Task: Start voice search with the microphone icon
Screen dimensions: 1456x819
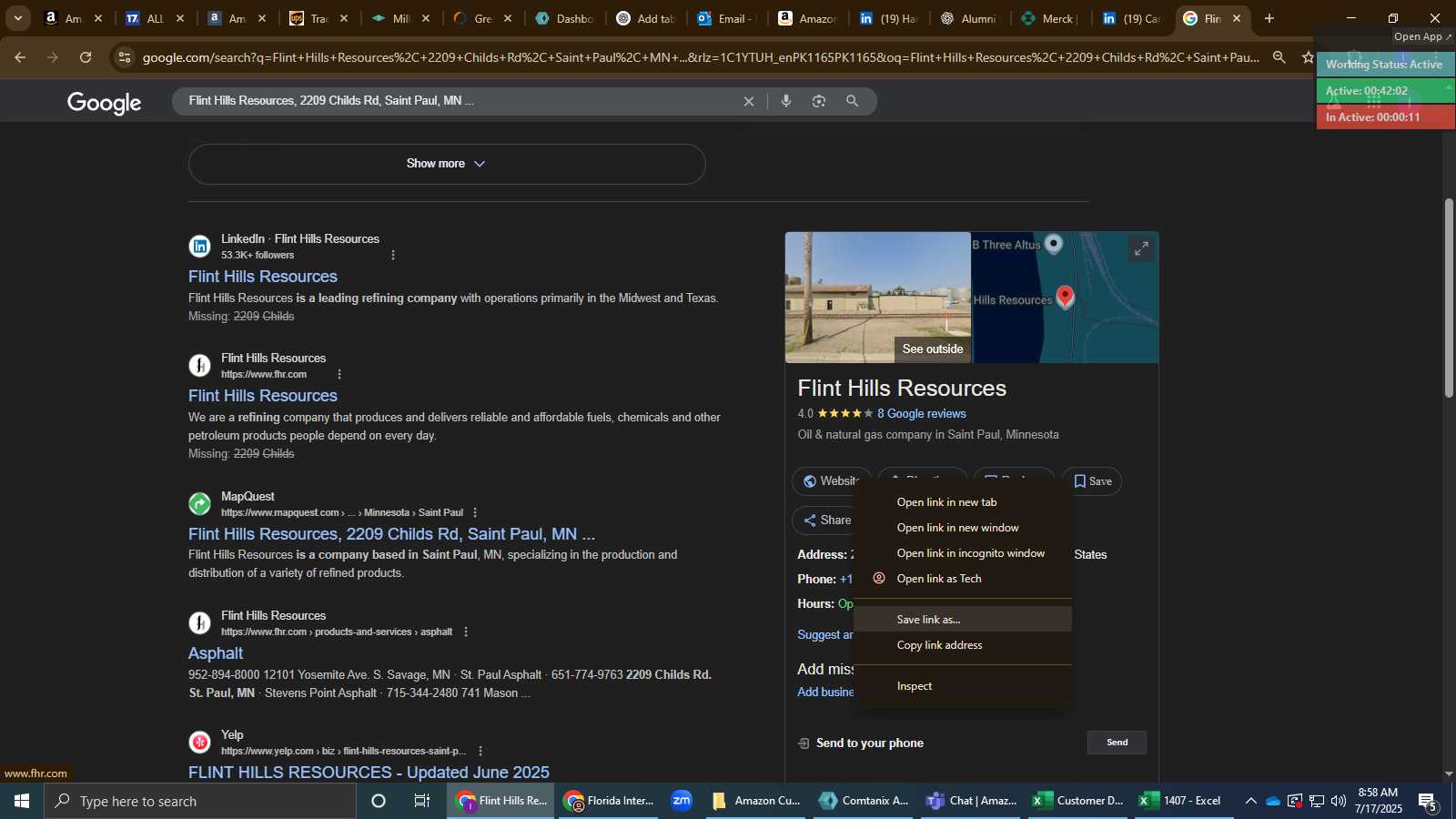Action: coord(786,101)
